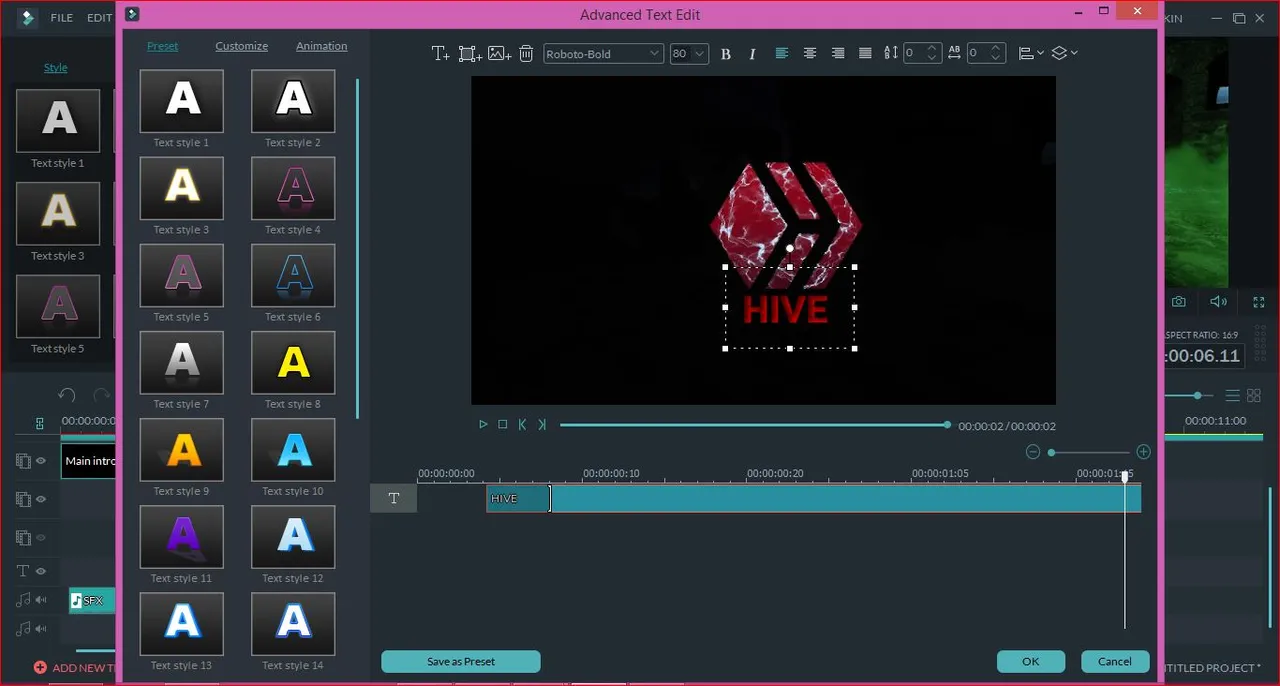Open the FILE menu
The height and width of the screenshot is (686, 1280).
tap(62, 18)
